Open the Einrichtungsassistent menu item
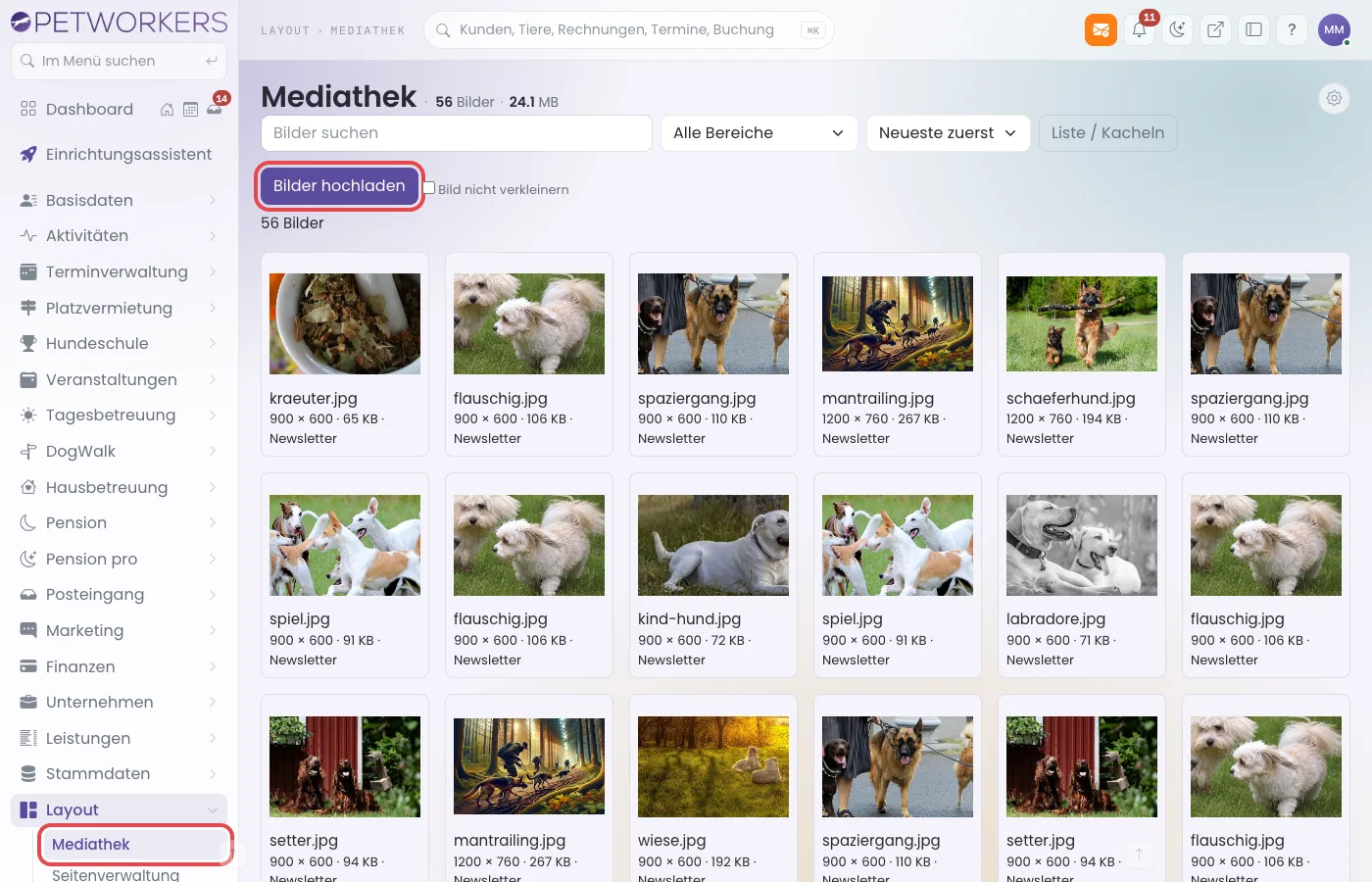This screenshot has width=1372, height=882. pyautogui.click(x=119, y=154)
